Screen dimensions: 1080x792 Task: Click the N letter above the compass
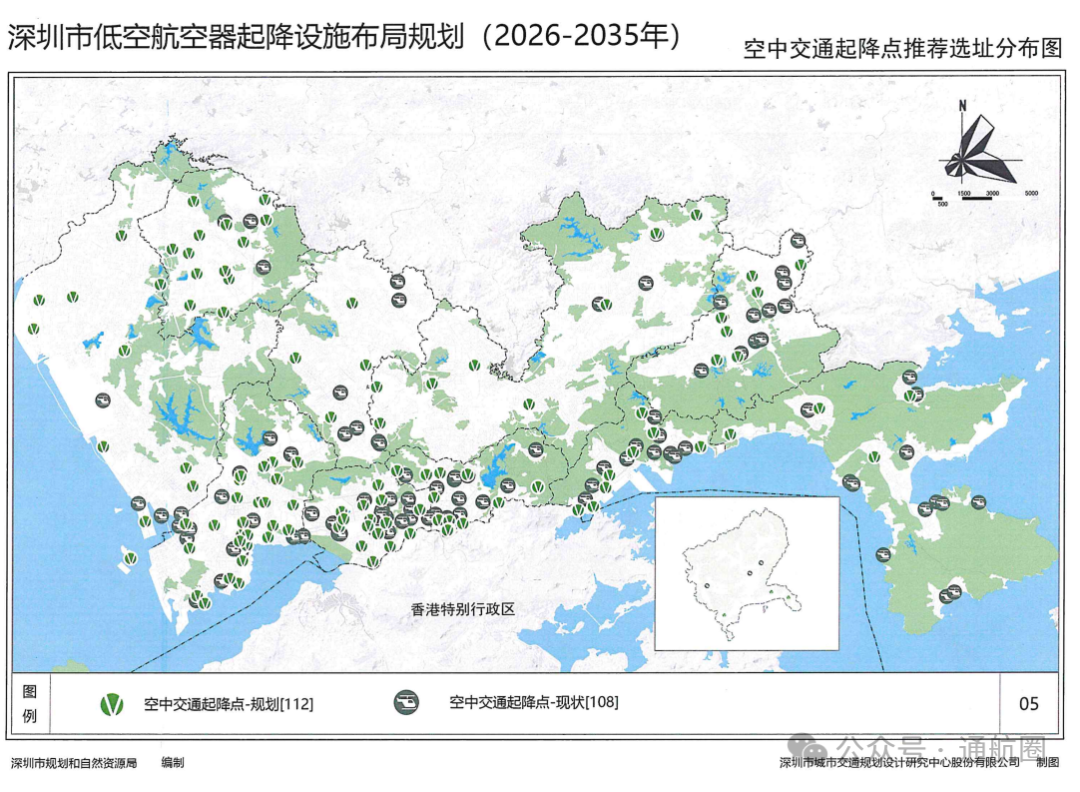[x=962, y=105]
